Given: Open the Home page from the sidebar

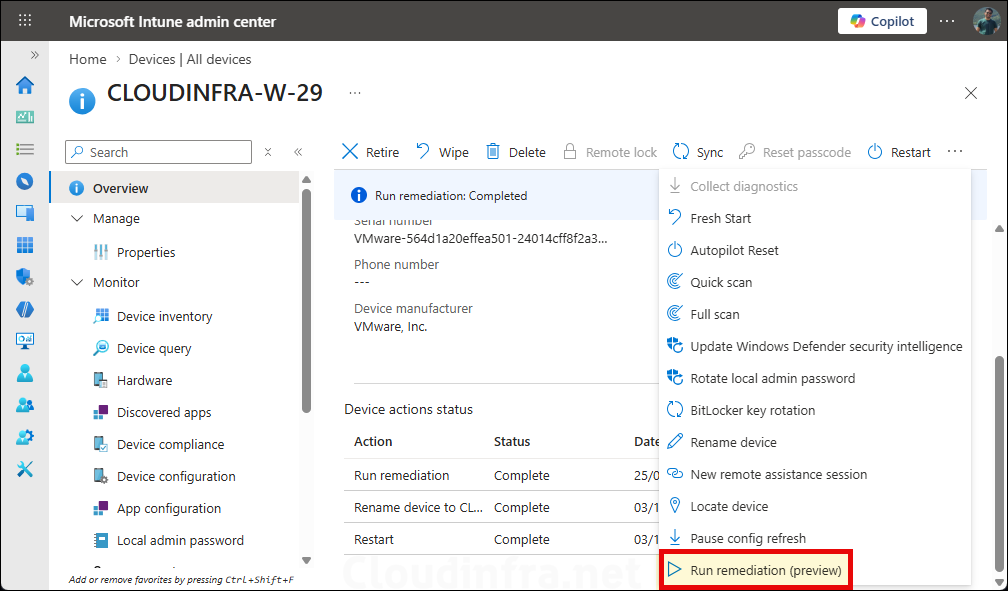Looking at the screenshot, I should click(24, 85).
